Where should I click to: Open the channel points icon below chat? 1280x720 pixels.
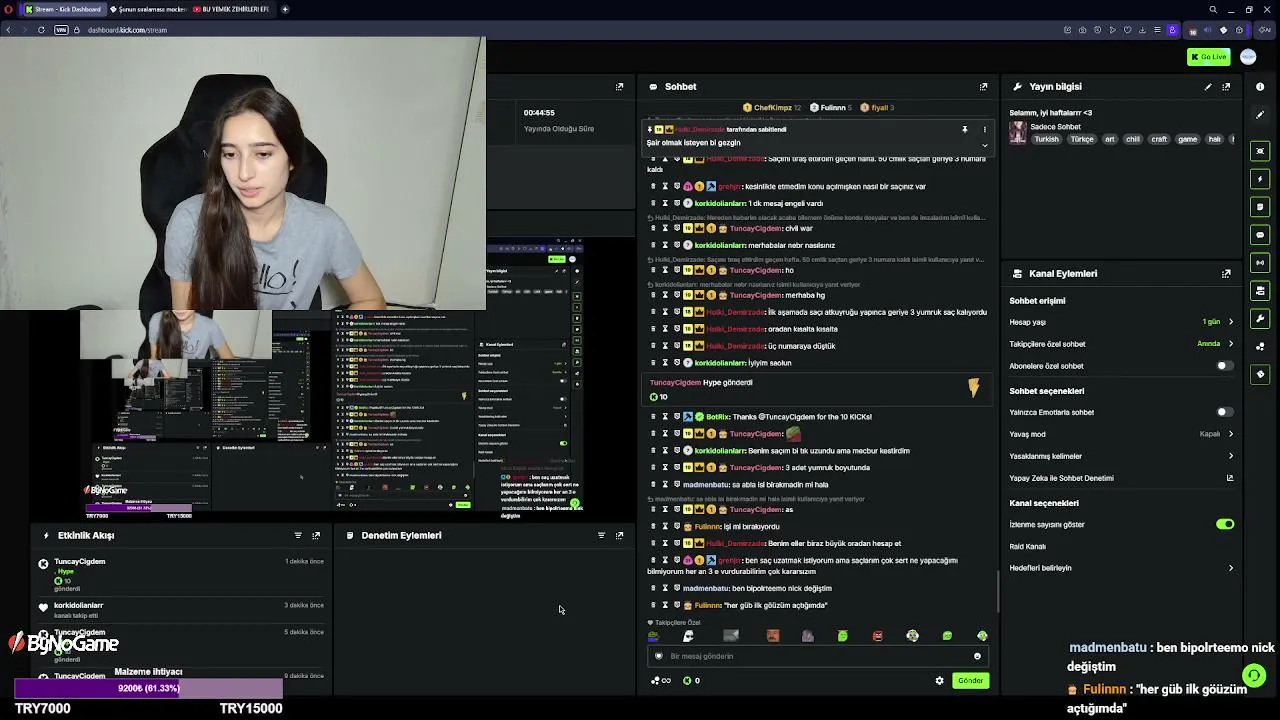[x=661, y=681]
